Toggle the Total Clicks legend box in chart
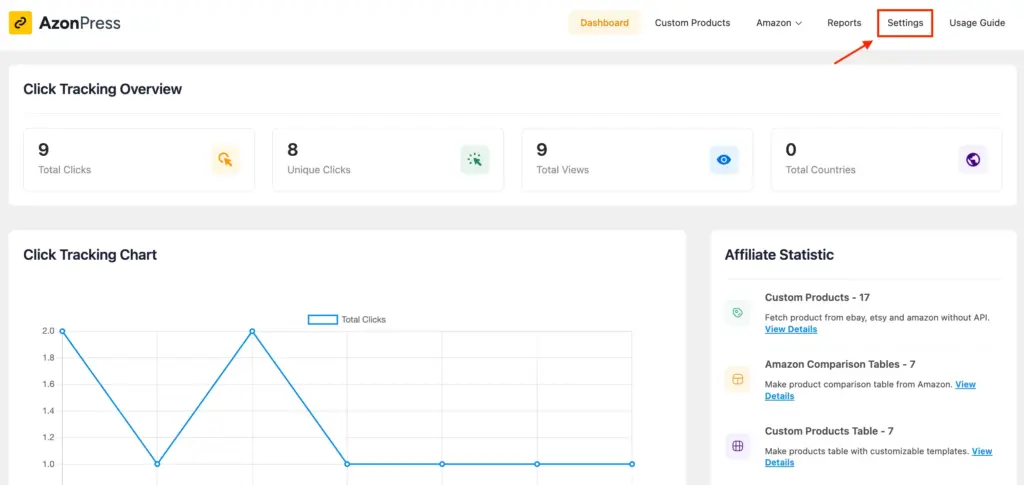The width and height of the screenshot is (1024, 485). [323, 320]
